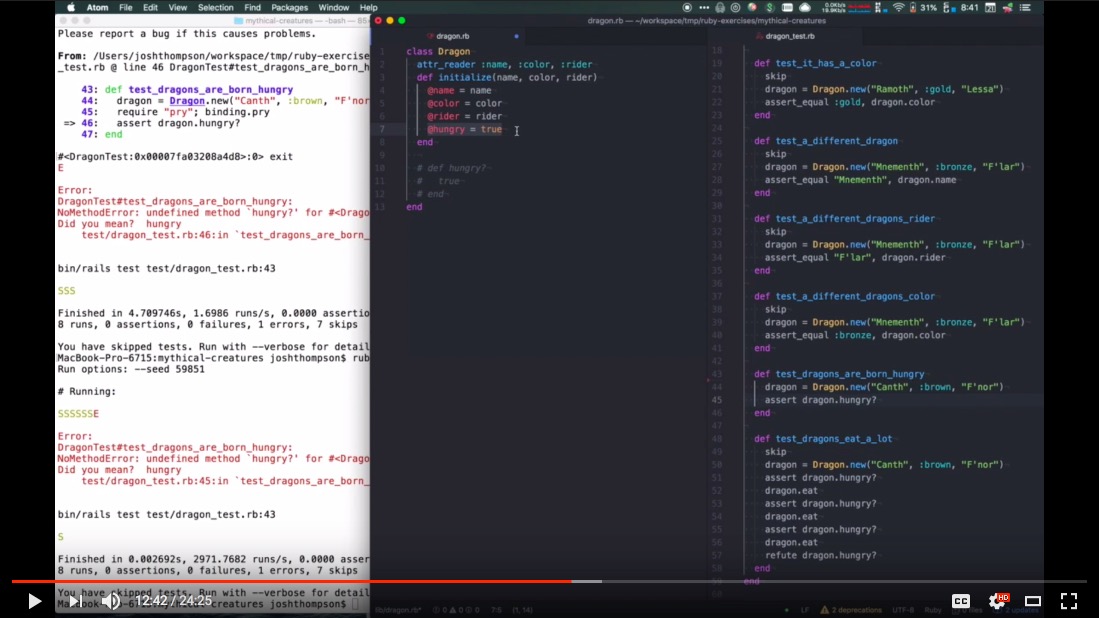Open the Ruby grammar selector in status bar
This screenshot has height=618, width=1099.
(x=931, y=609)
